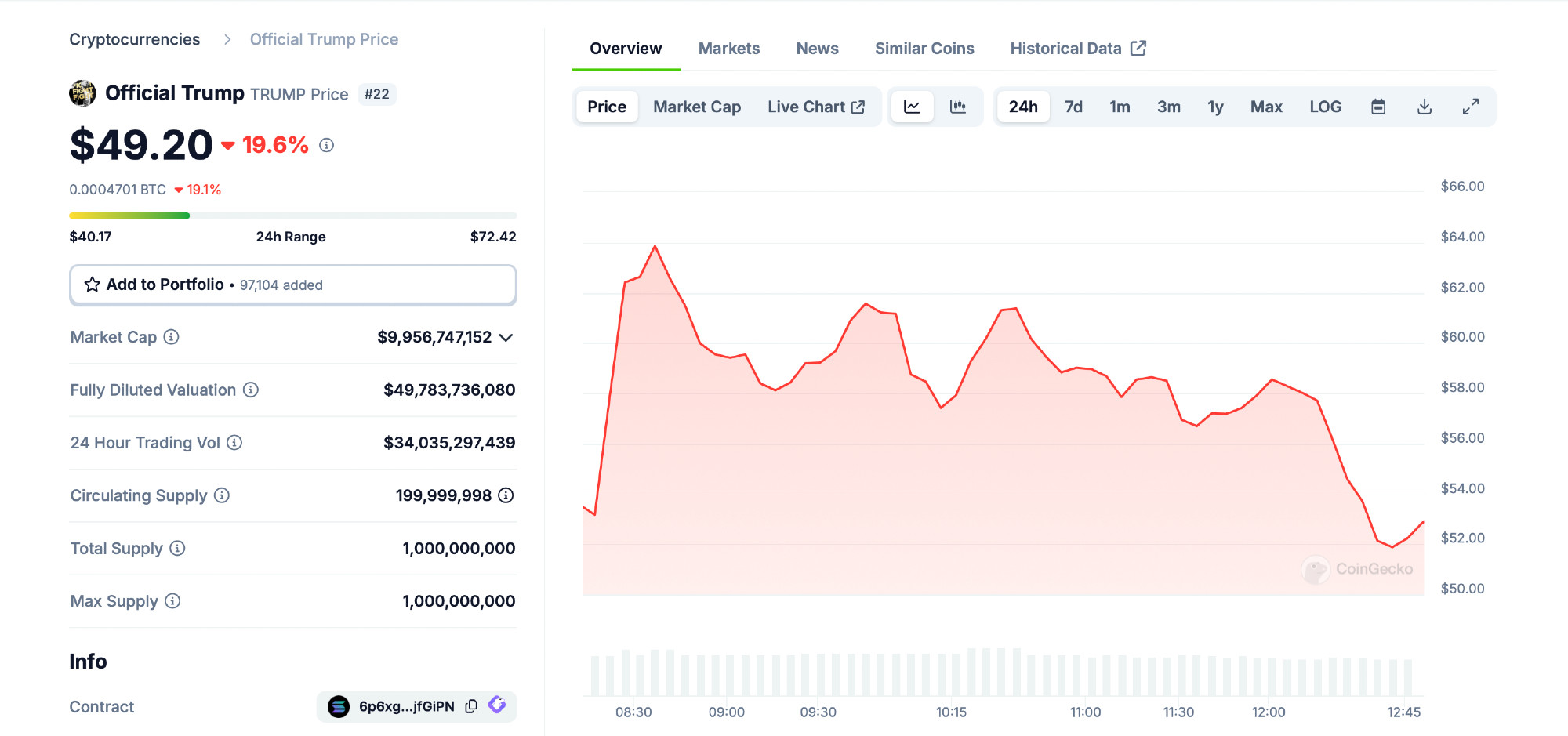Viewport: 1568px width, 736px height.
Task: Click the 0.0004701 BTC value
Action: 118,190
